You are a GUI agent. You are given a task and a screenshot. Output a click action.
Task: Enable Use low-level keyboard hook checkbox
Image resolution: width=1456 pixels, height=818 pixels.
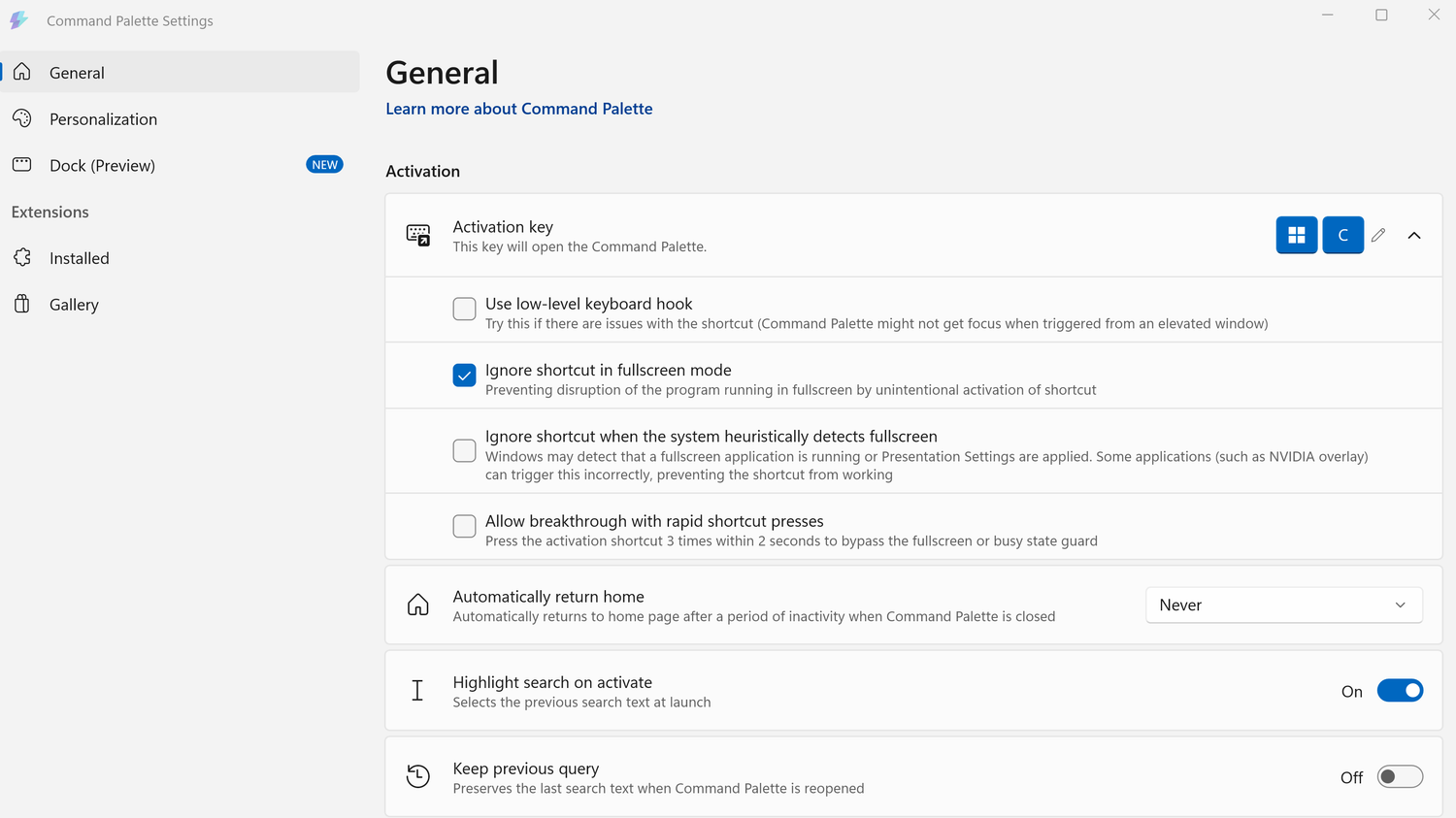point(465,309)
